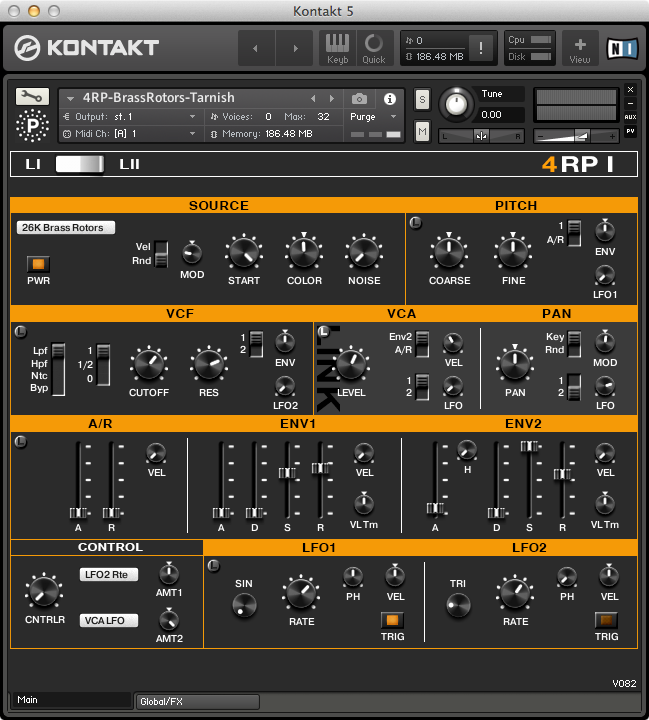This screenshot has width=649, height=720.
Task: Click the LFO1 RATE knob
Action: coord(301,593)
